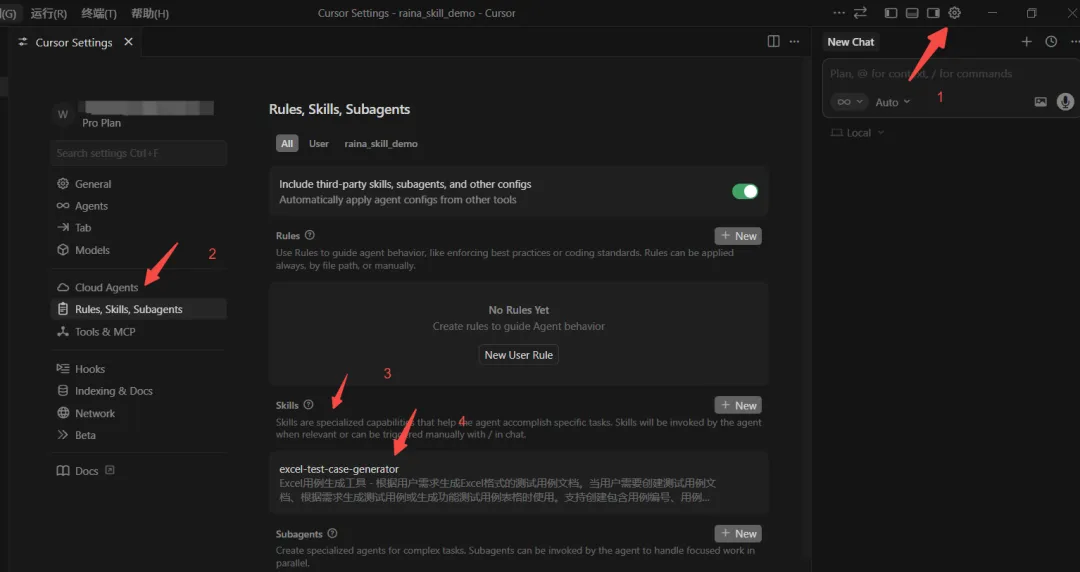This screenshot has height=572, width=1080.
Task: Open chat history clock icon
Action: click(x=1051, y=41)
